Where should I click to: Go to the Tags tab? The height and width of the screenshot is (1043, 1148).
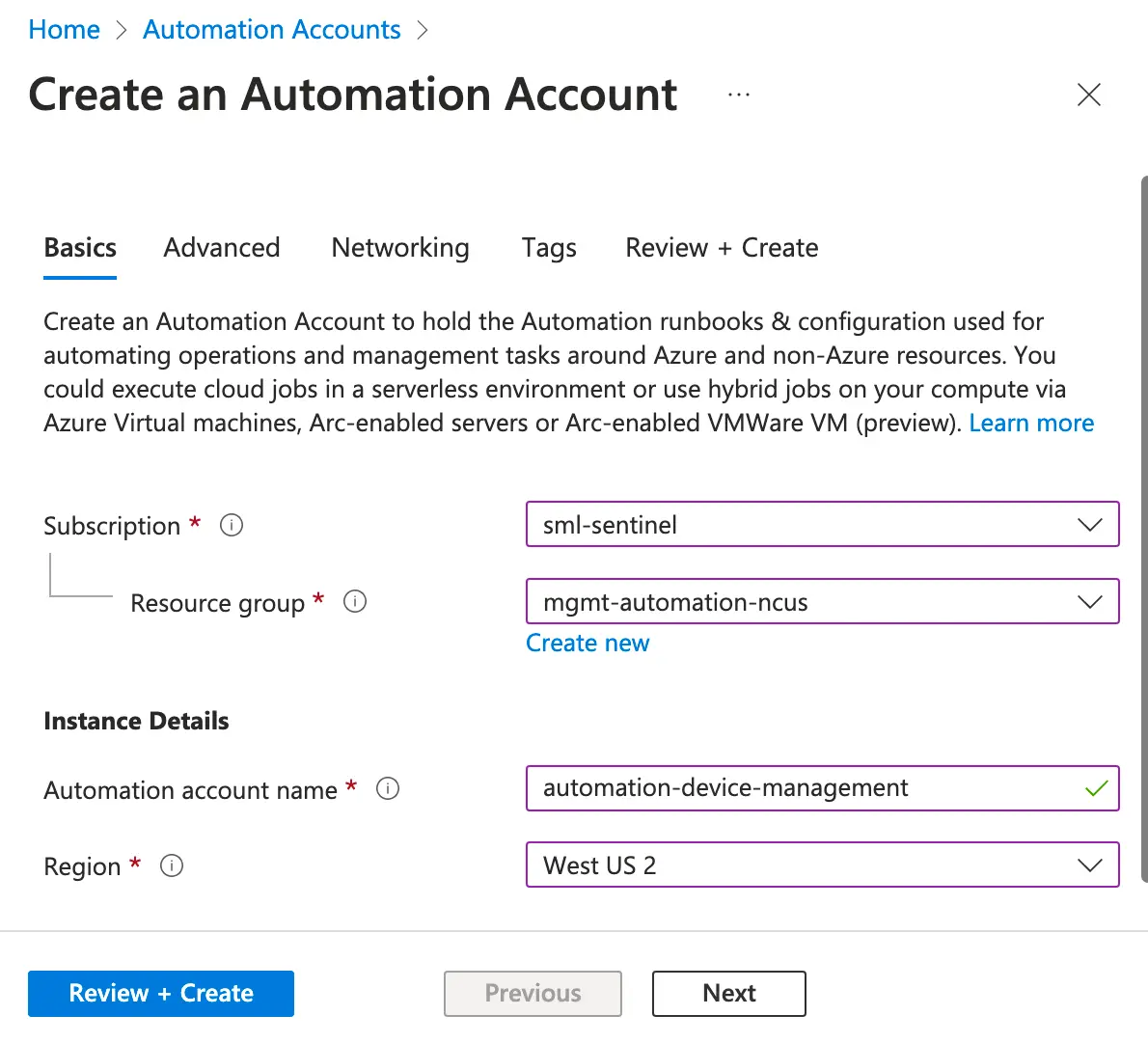(x=549, y=248)
